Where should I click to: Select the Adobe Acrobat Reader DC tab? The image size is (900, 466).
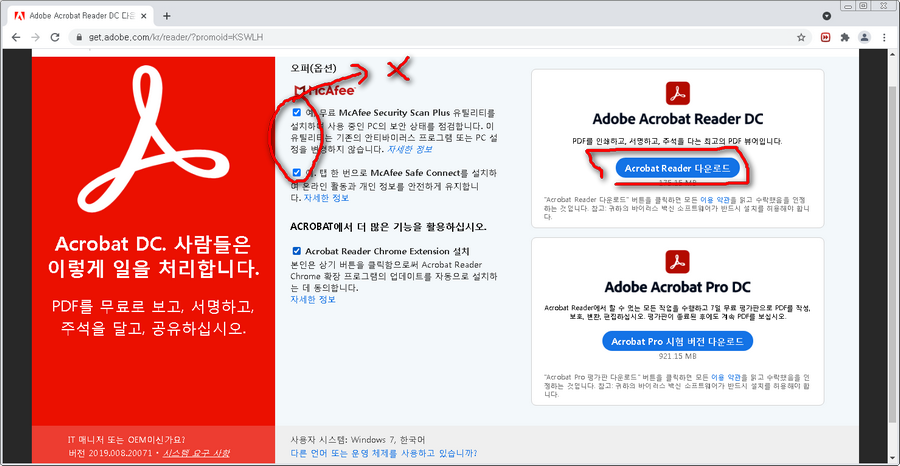(x=80, y=15)
